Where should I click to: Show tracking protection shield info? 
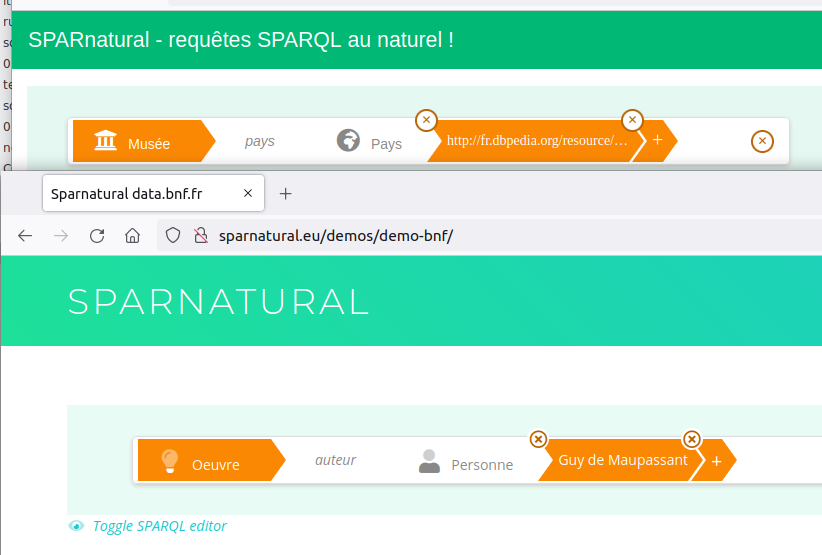click(173, 236)
